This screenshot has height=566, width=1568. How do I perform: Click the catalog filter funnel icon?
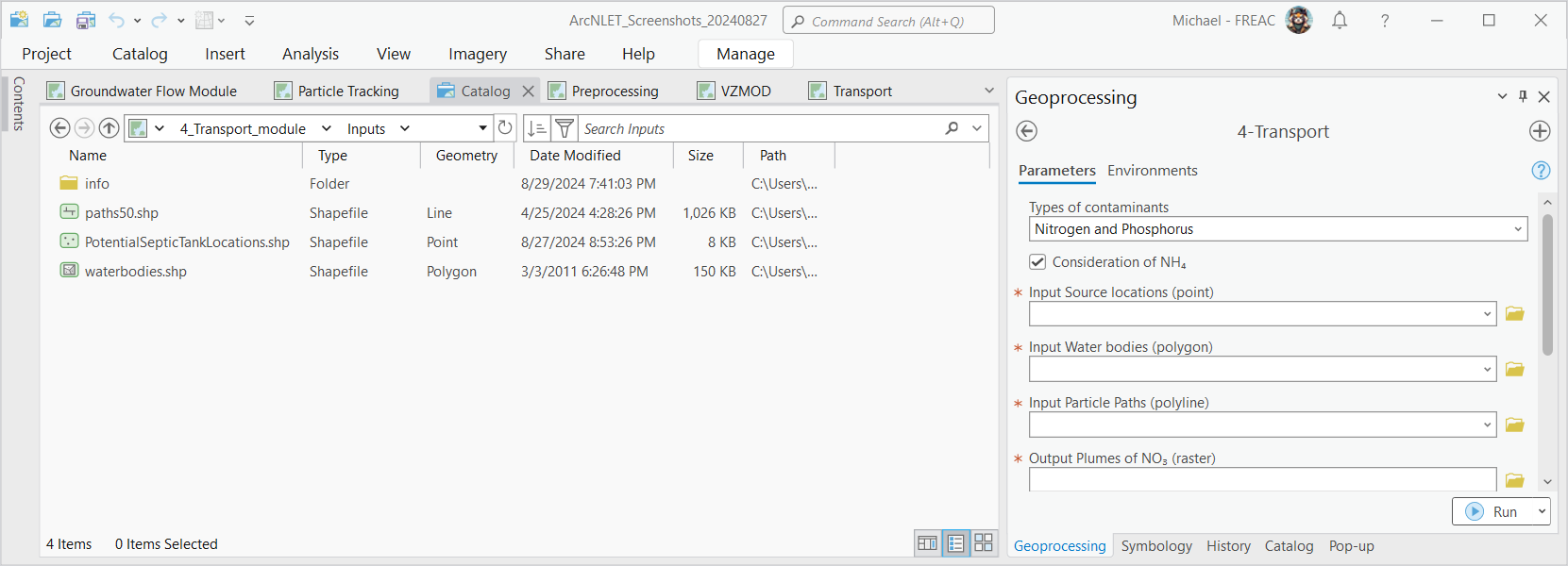point(565,128)
